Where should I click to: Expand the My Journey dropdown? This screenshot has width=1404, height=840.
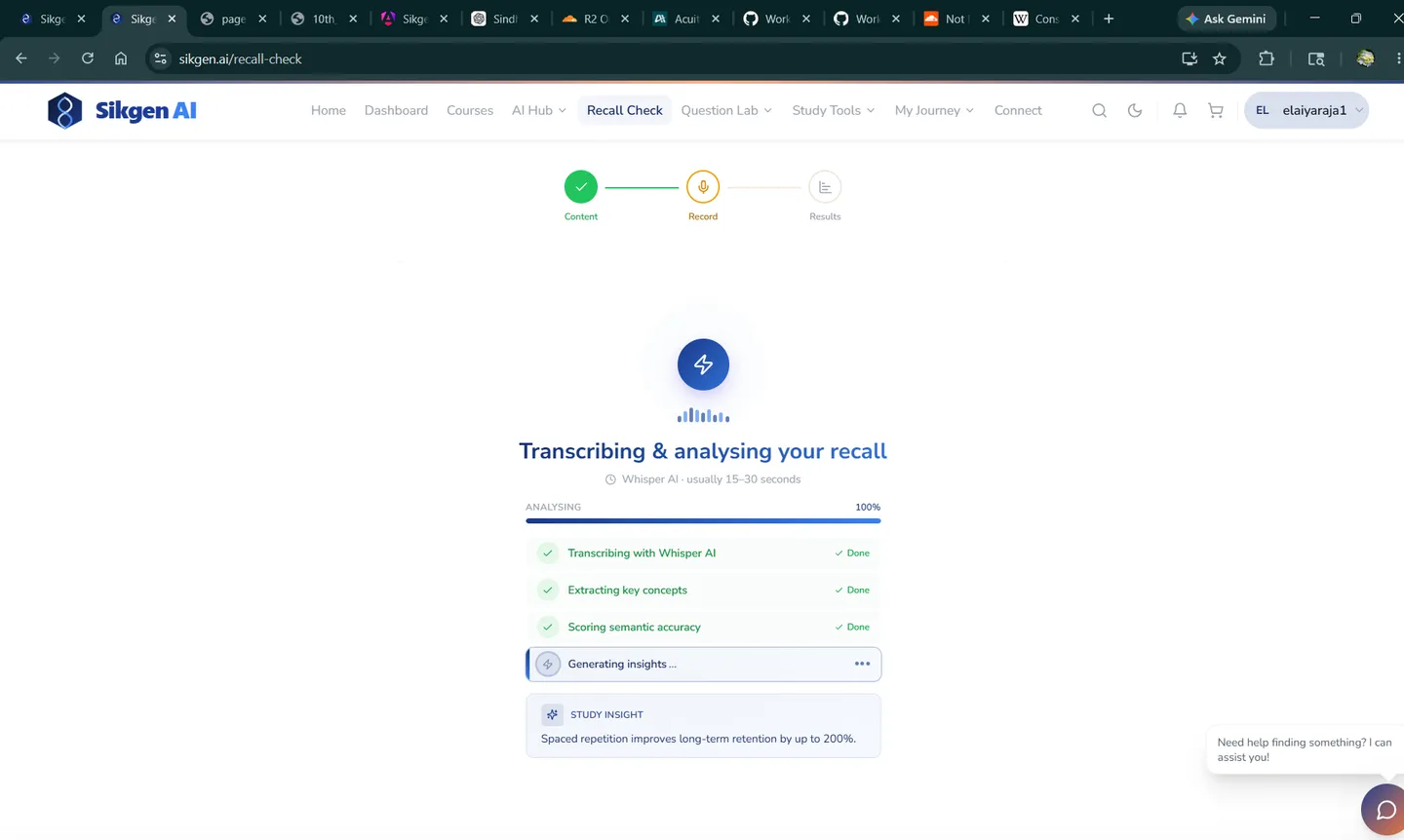click(934, 110)
